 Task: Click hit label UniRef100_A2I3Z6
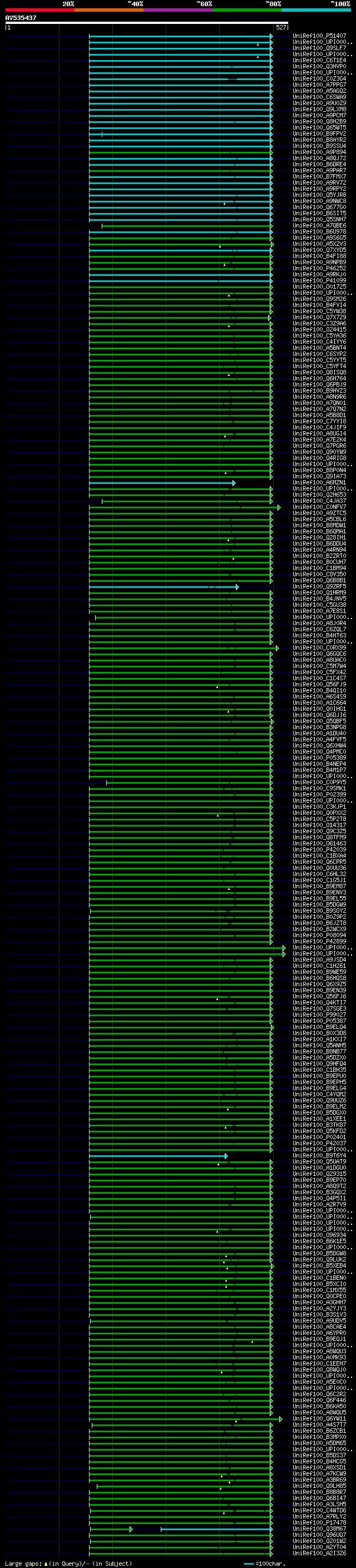(x=319, y=1554)
